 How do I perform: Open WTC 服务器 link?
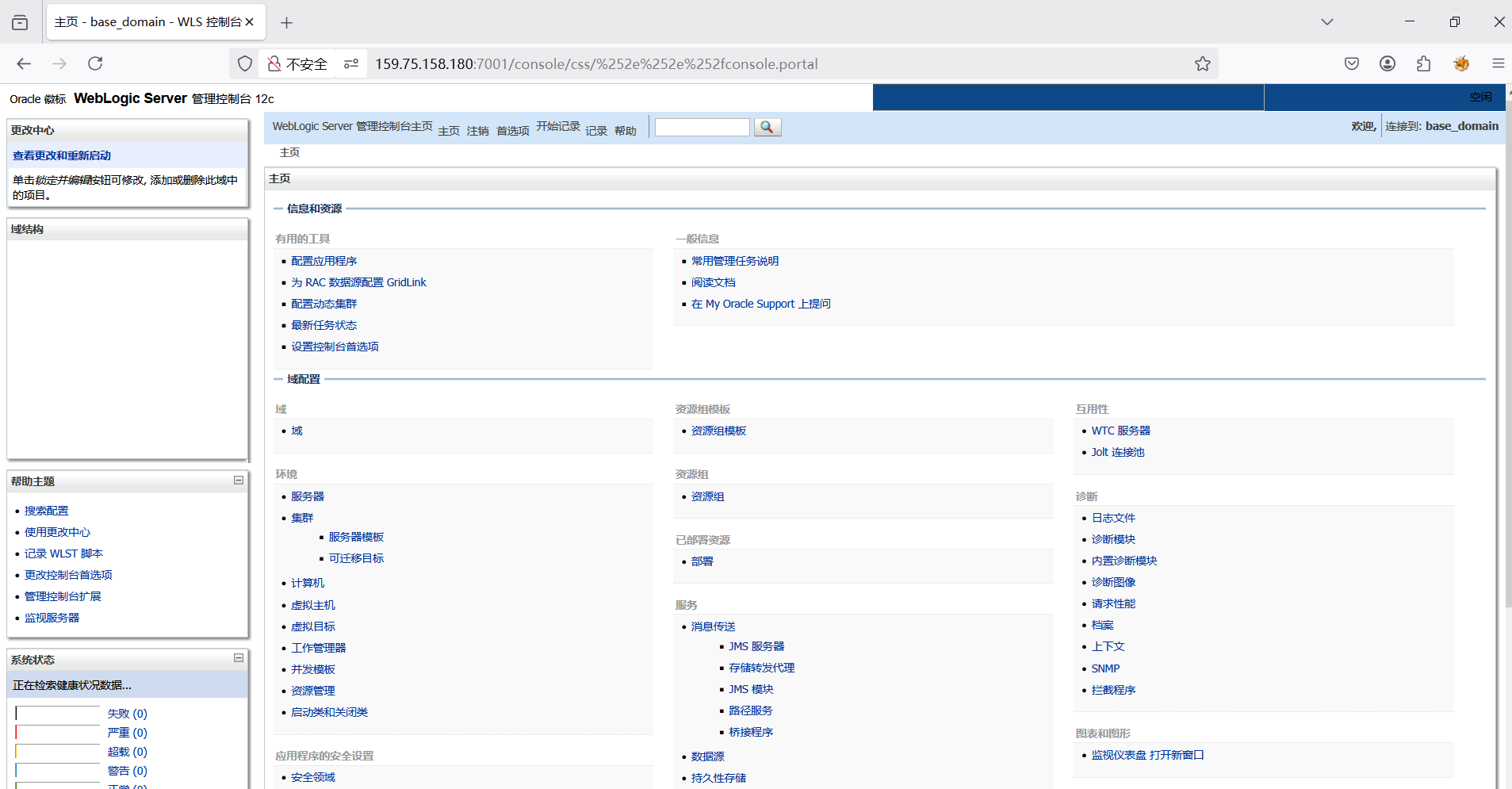pos(1121,431)
